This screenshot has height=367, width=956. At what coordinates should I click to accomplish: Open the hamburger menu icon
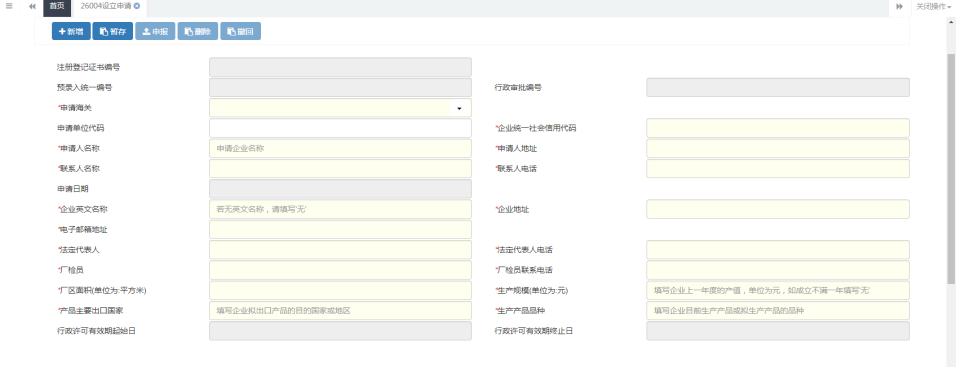pos(9,5)
